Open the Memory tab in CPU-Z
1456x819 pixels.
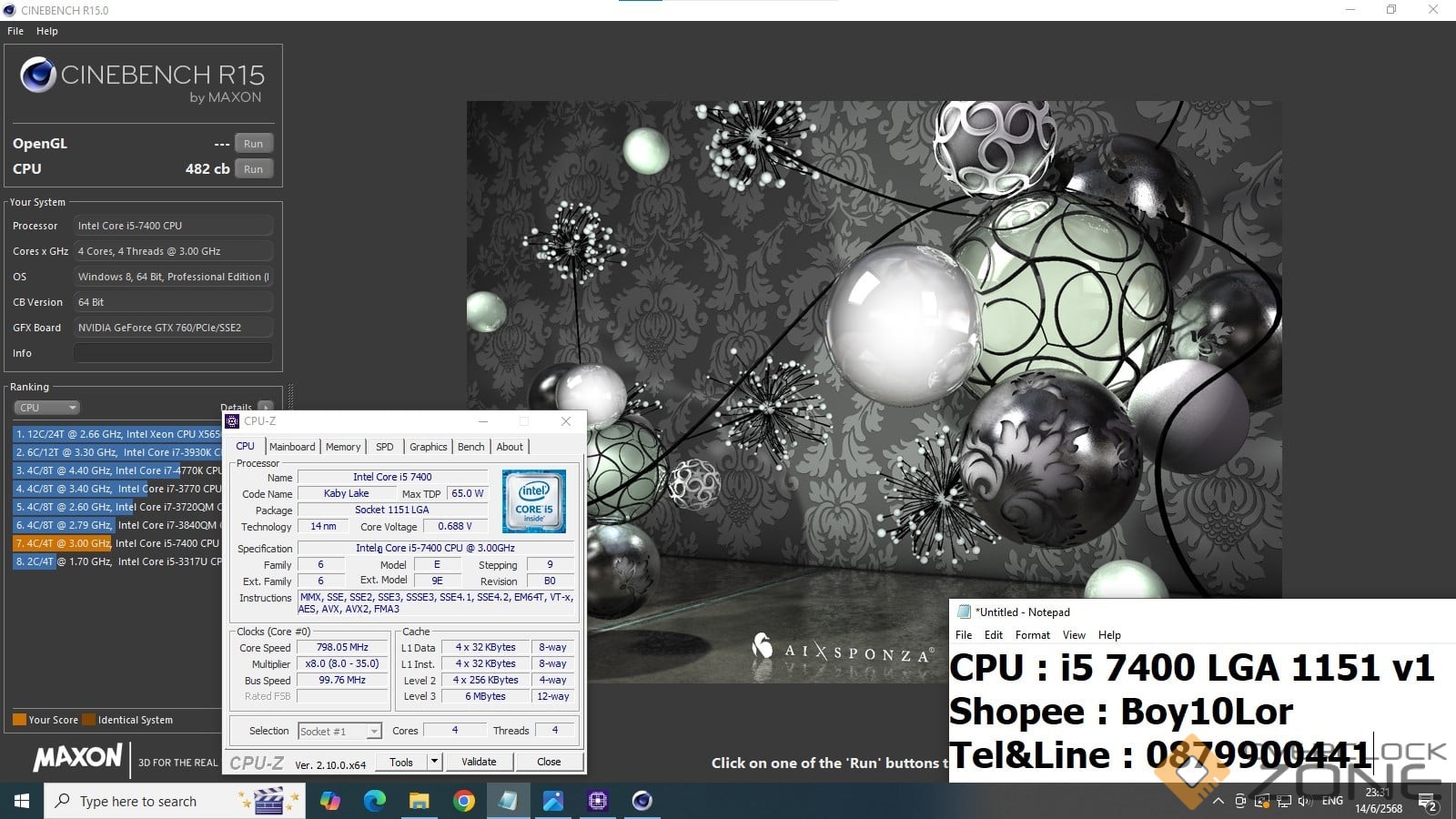(x=343, y=447)
